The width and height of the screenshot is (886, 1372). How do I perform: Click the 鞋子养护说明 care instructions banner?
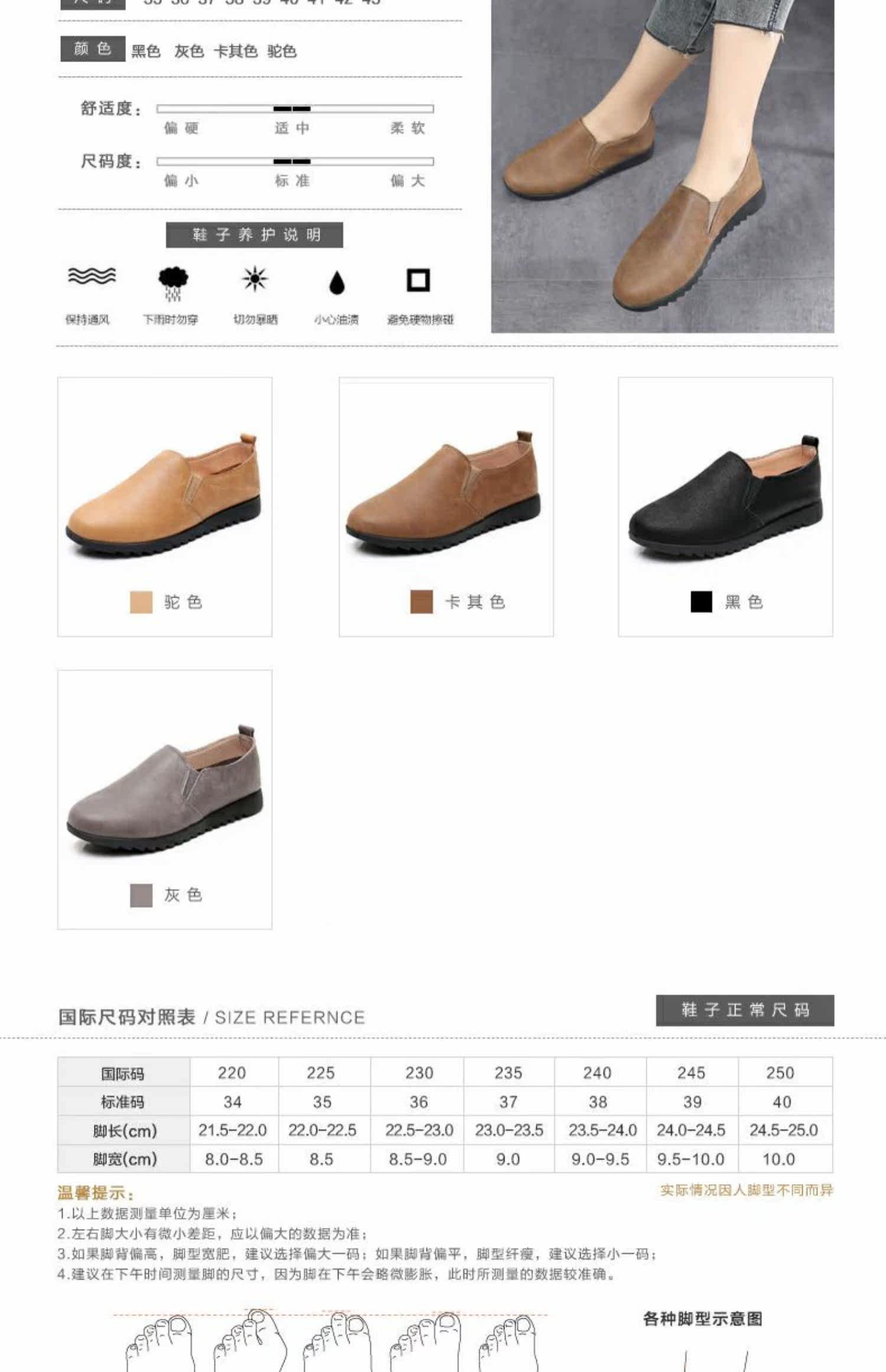pyautogui.click(x=255, y=235)
